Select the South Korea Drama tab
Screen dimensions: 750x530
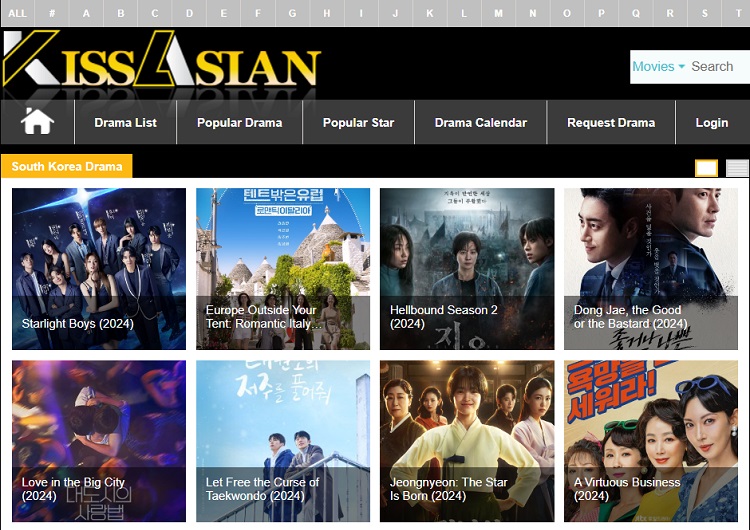pos(67,167)
